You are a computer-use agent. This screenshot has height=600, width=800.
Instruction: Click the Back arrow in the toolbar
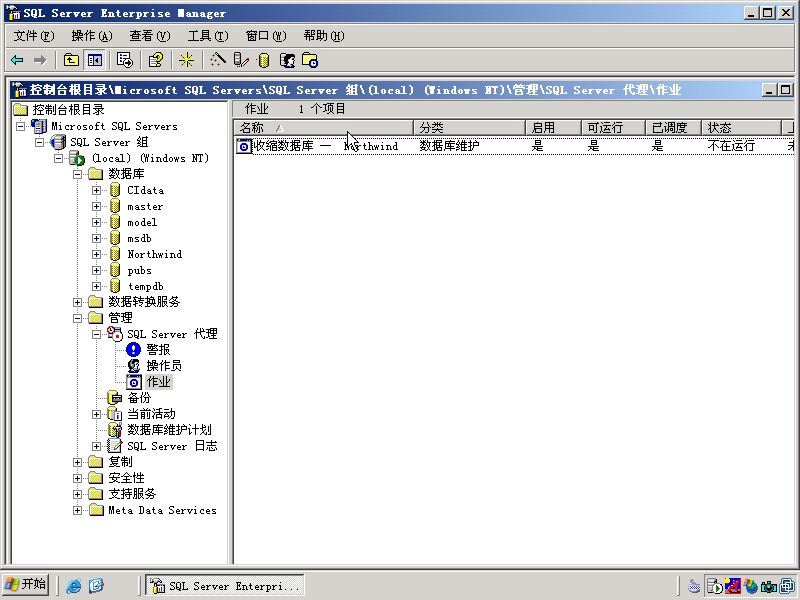click(17, 60)
